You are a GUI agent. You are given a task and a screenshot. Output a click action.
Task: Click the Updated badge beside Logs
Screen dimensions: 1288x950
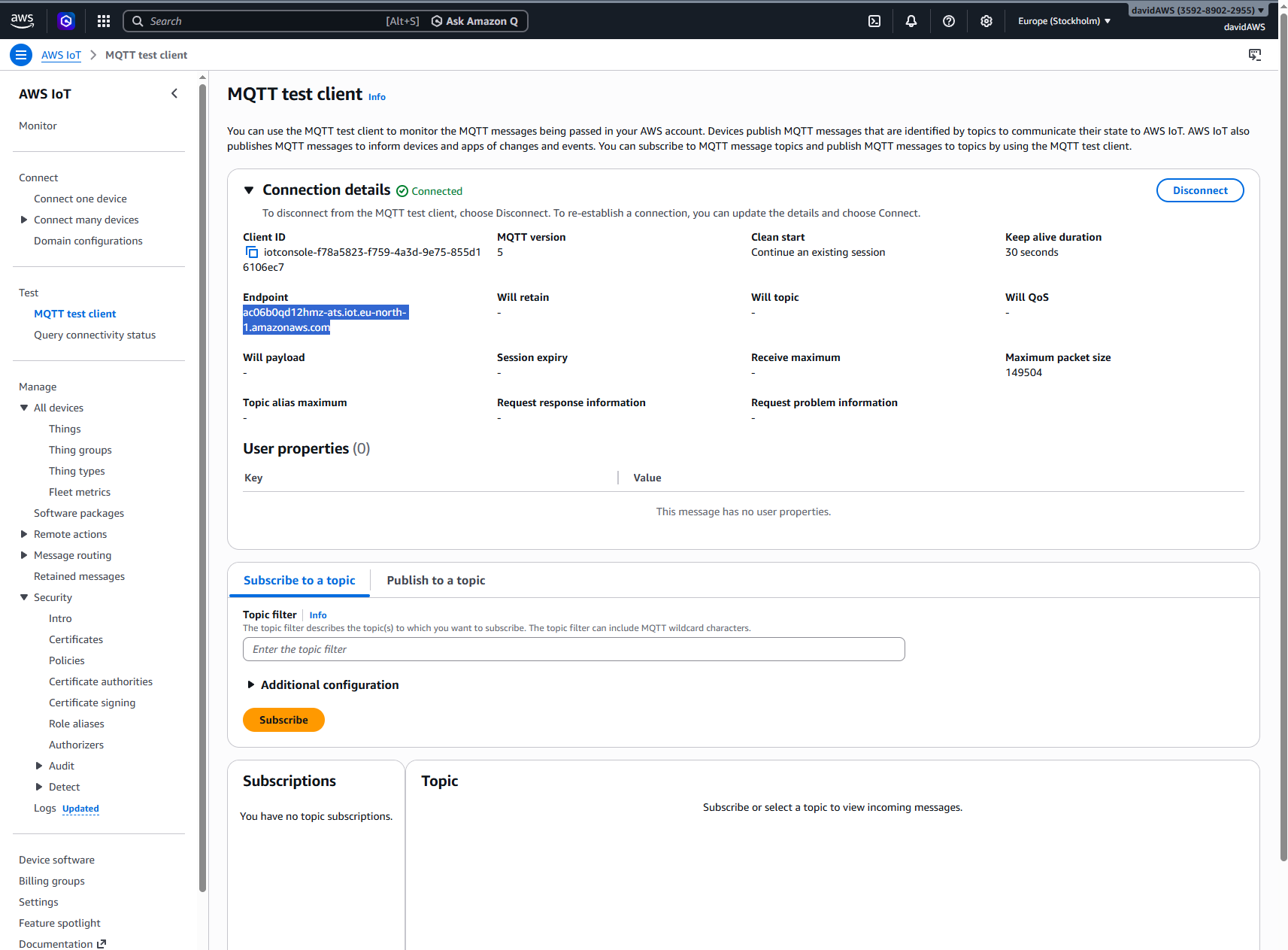80,809
